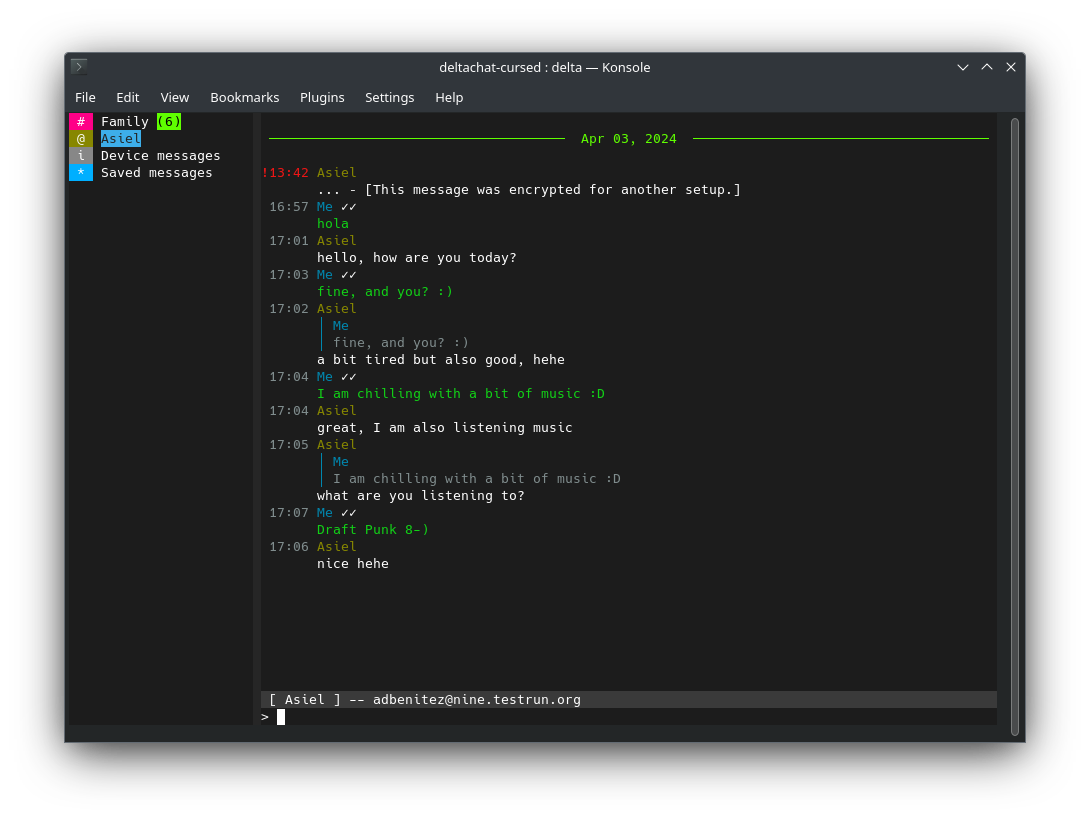Click the olive @ Asiel contact icon
Image resolution: width=1090 pixels, height=819 pixels.
point(81,139)
